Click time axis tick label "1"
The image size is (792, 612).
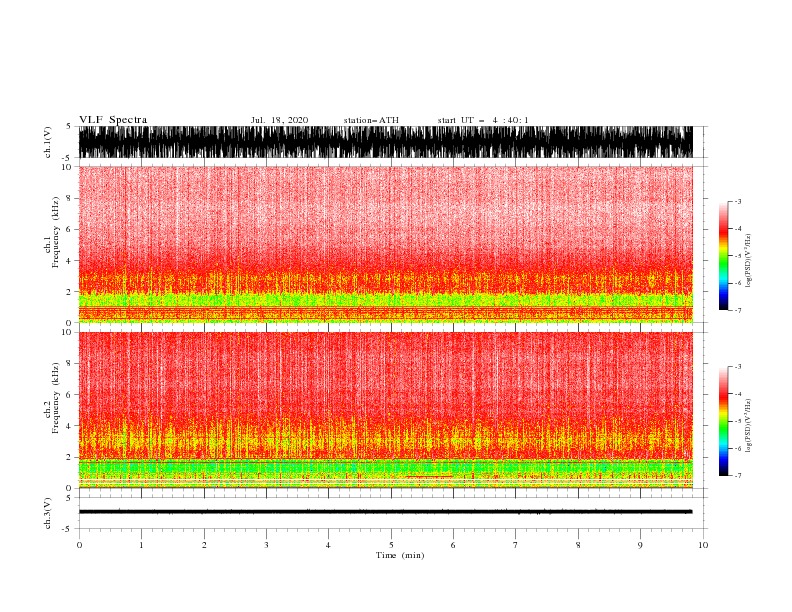click(141, 545)
